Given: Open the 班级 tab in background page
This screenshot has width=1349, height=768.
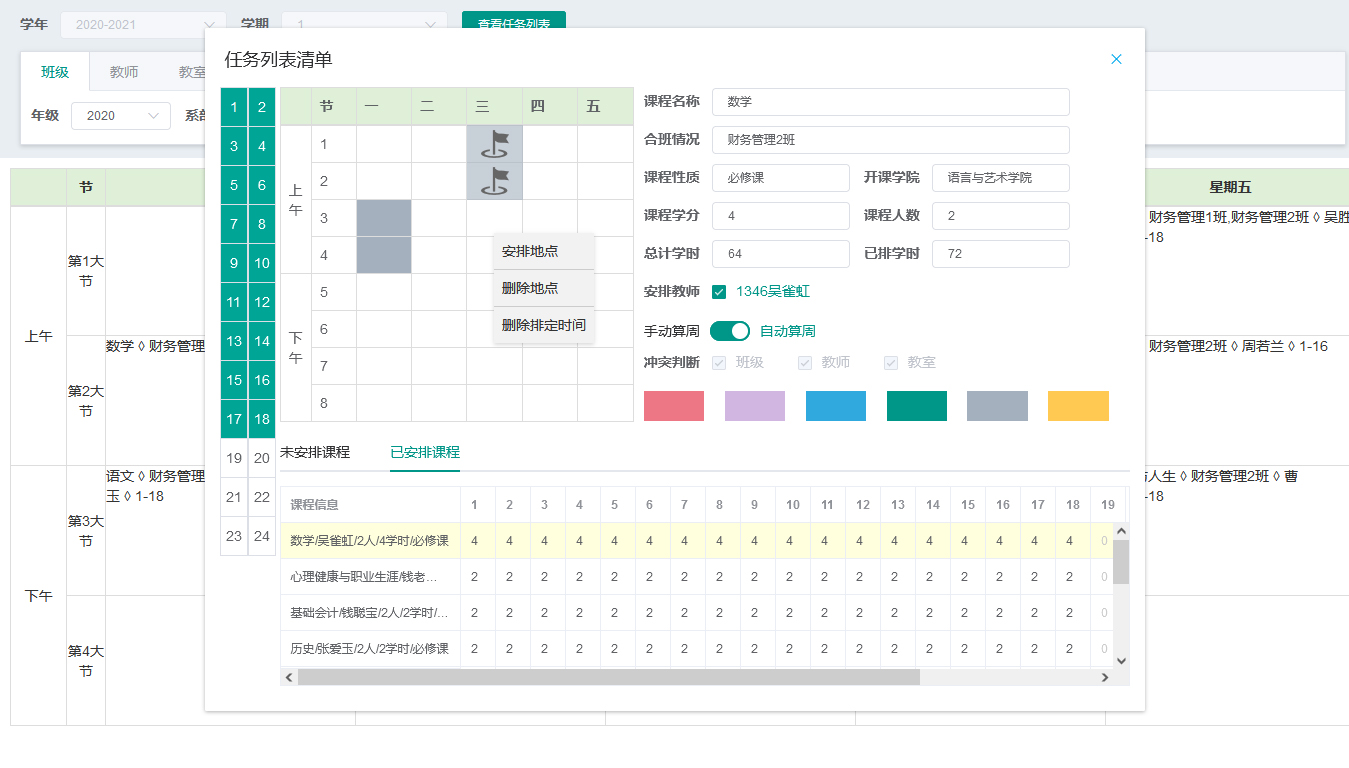Looking at the screenshot, I should (55, 72).
